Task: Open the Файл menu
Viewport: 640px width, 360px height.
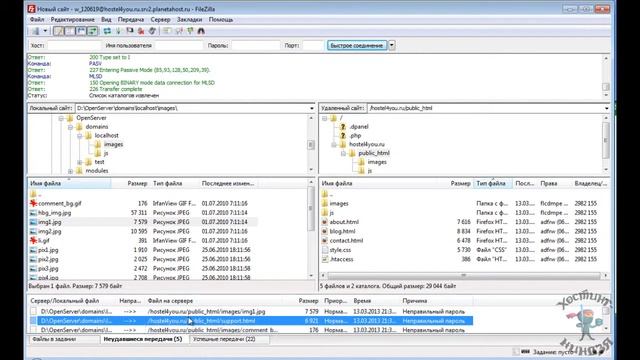Action: 37,20
